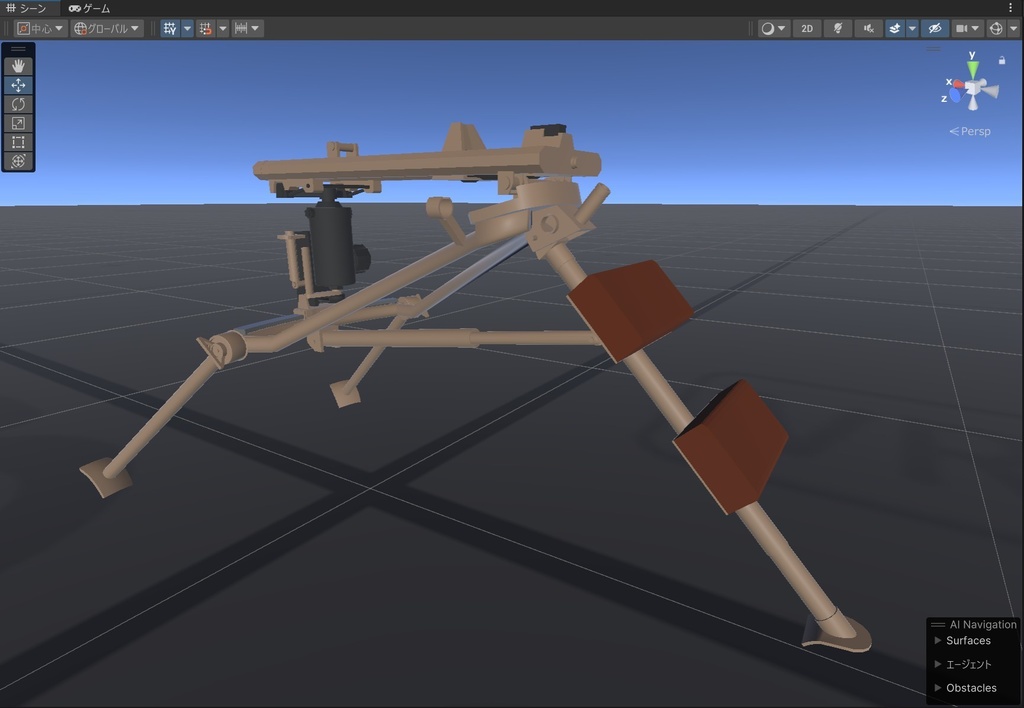Toggle the scene gizmo lock icon

coord(1002,60)
